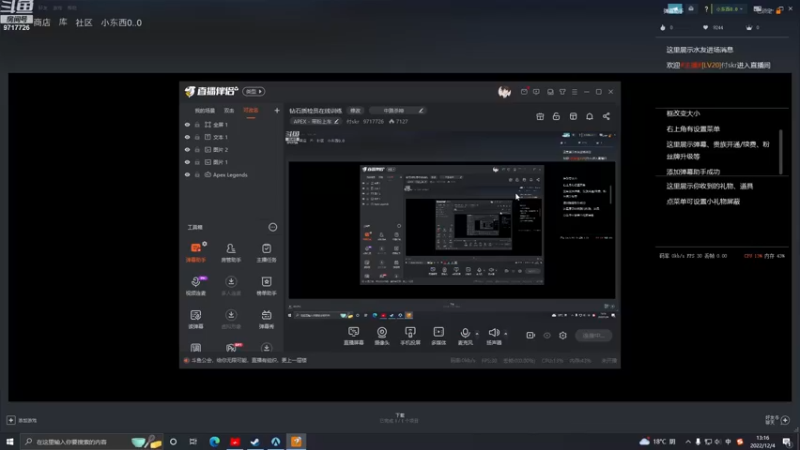
Task: Open the mode switch pill beside the logo
Action: pos(254,91)
